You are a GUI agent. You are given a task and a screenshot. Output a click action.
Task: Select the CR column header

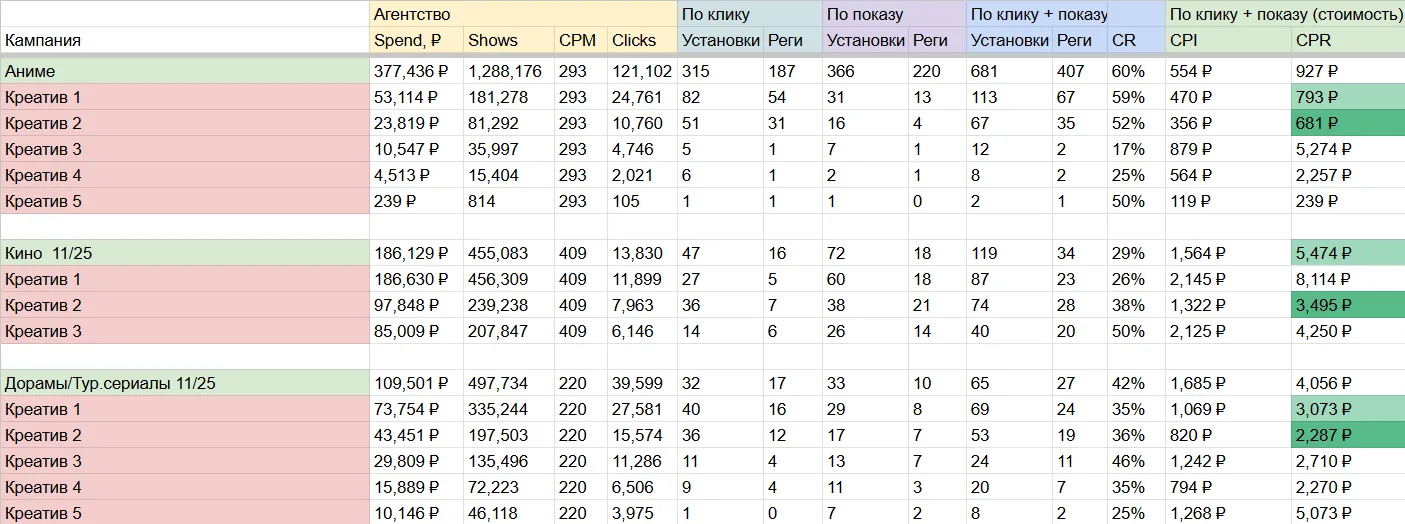tap(1136, 40)
